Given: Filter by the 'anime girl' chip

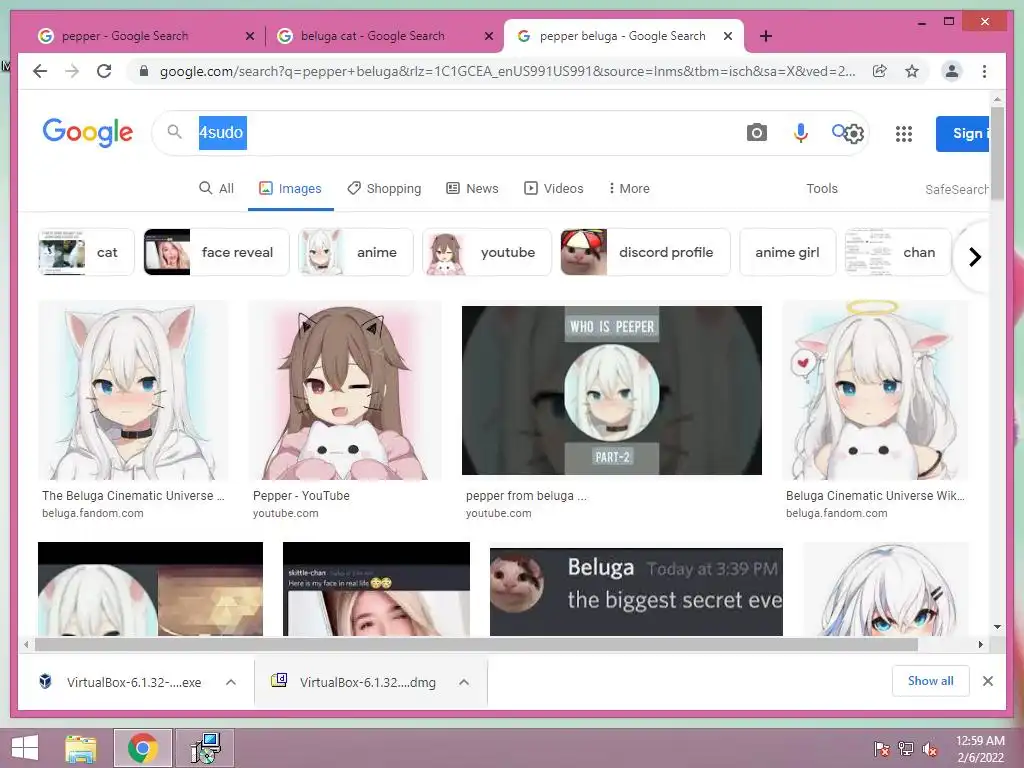Looking at the screenshot, I should point(788,252).
